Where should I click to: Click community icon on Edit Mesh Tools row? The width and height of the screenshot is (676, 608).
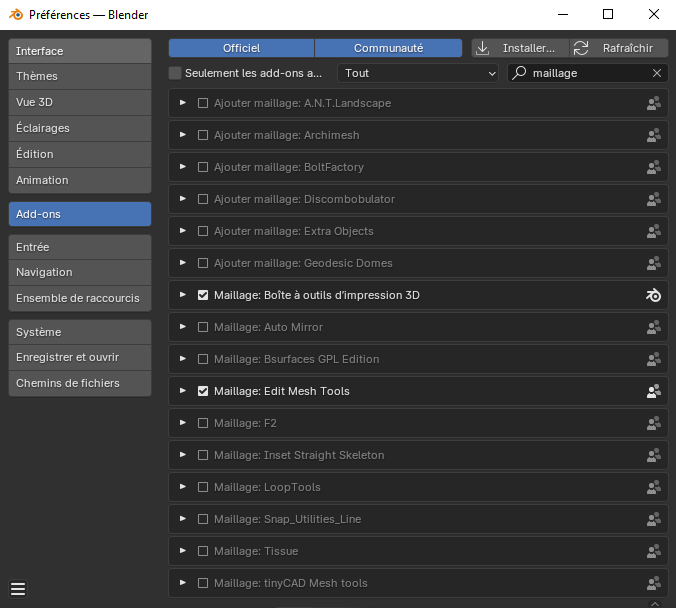click(654, 391)
